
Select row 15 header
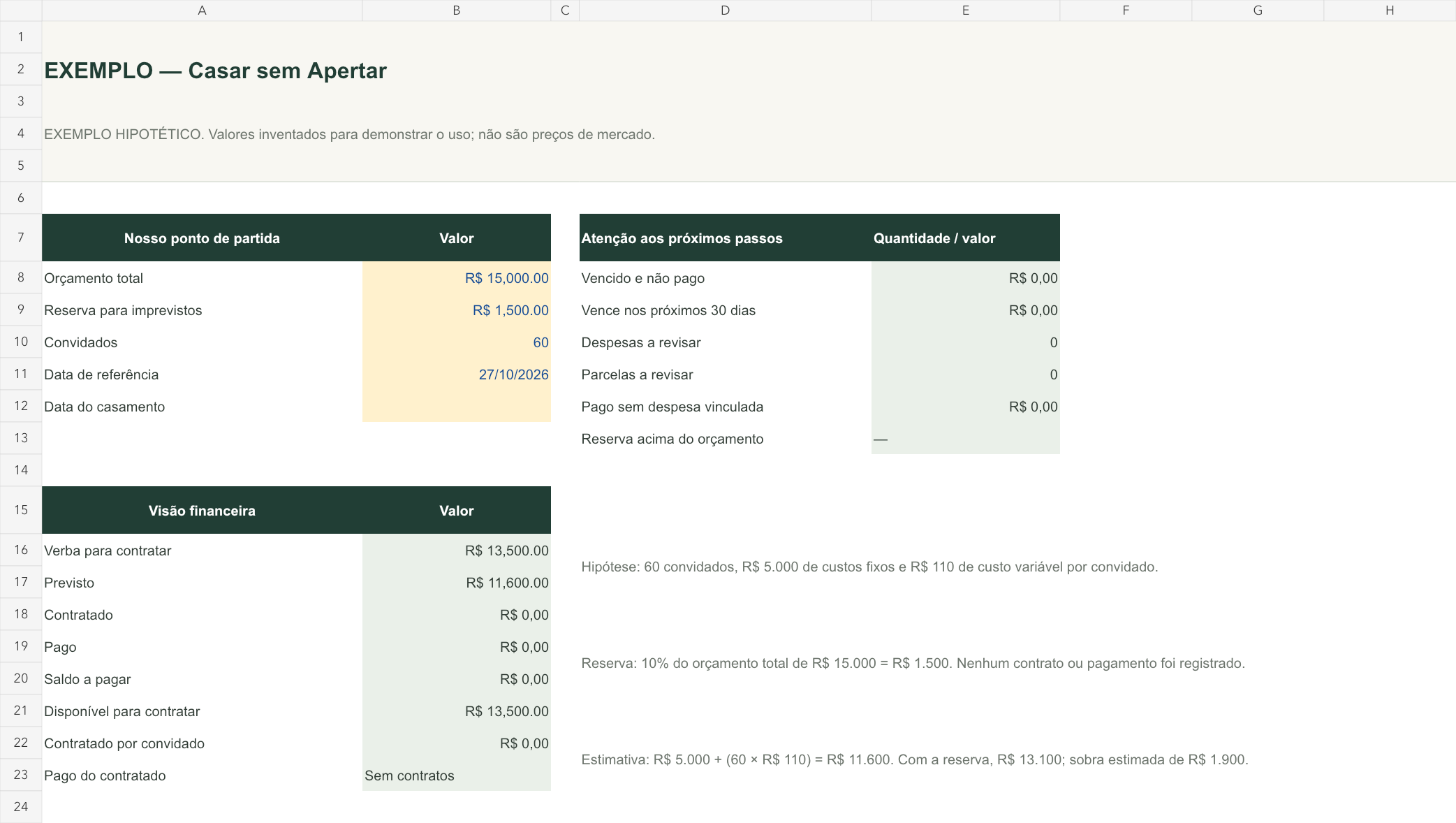pyautogui.click(x=21, y=510)
